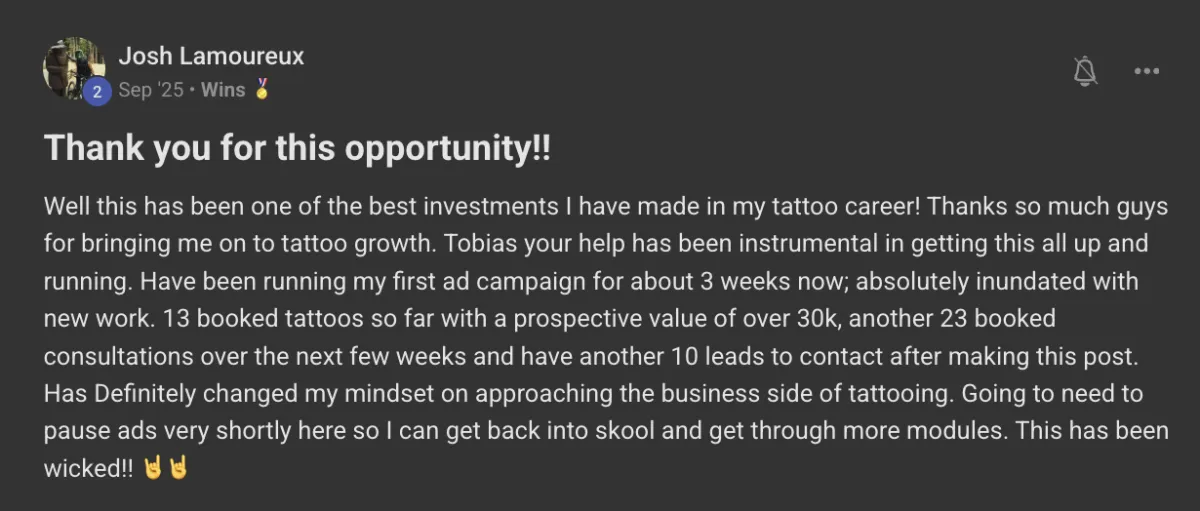
Task: Click the first rock-on hand emoji
Action: click(x=152, y=469)
